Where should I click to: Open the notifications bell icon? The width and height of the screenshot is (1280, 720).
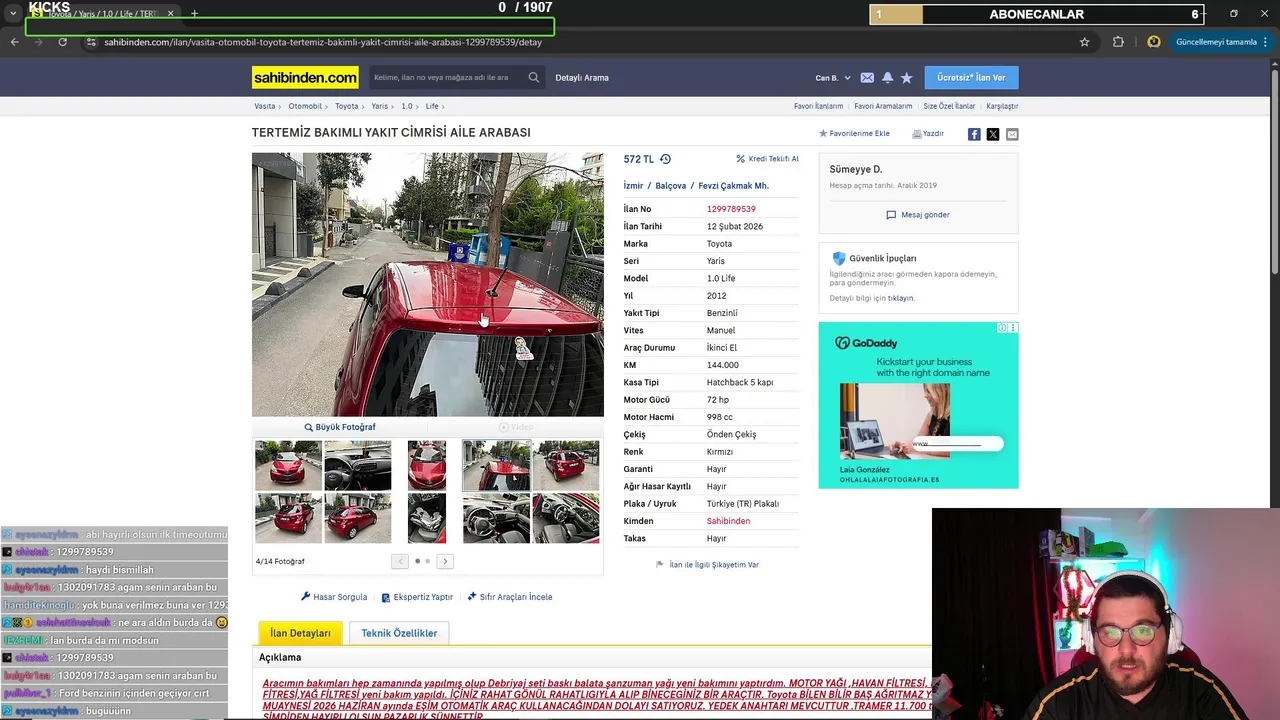pos(887,77)
